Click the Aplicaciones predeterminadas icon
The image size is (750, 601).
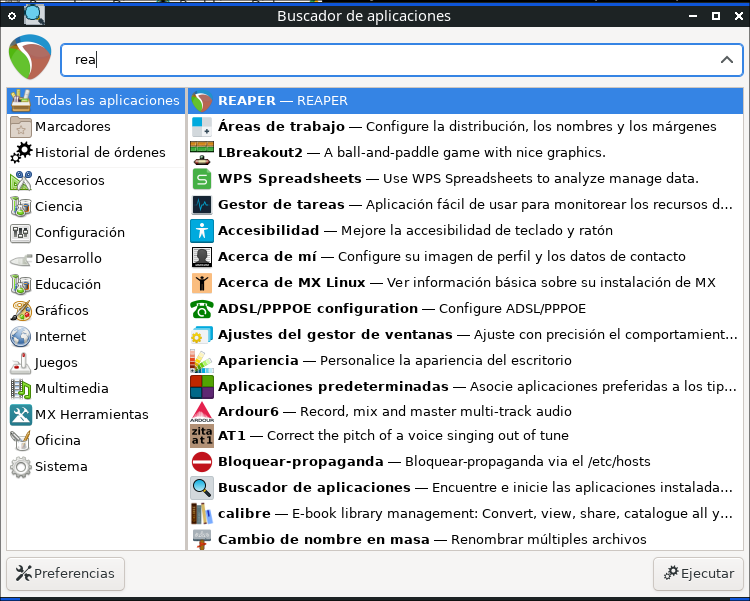201,387
